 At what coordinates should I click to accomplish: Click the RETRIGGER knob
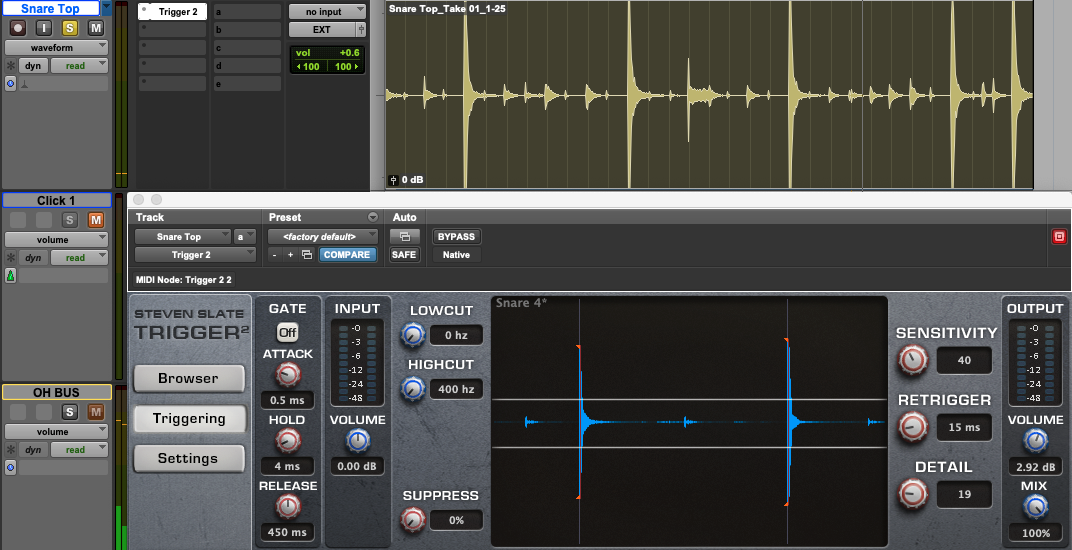pos(912,427)
